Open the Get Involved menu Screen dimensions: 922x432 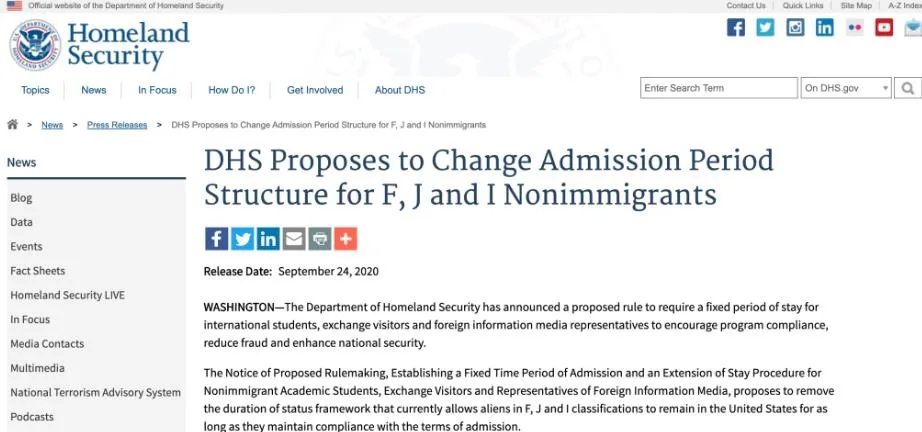315,90
